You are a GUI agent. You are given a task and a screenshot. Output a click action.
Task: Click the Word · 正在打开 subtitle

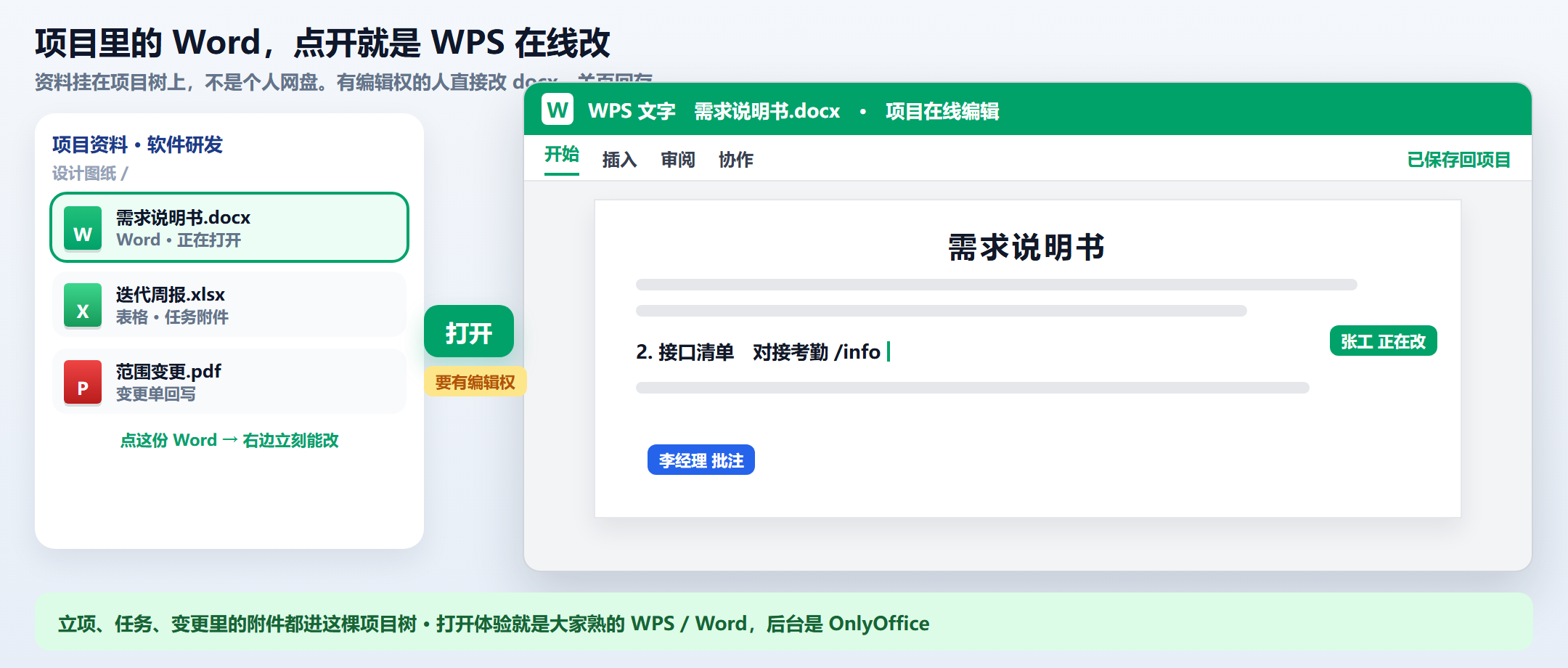coord(179,240)
